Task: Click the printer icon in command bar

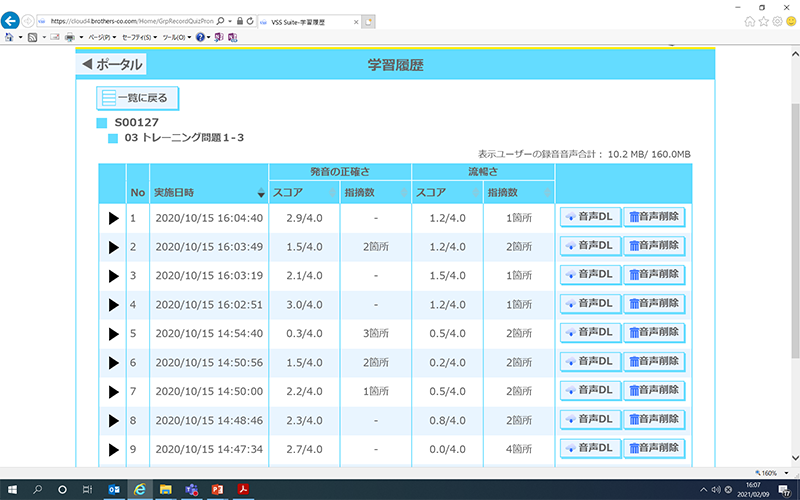Action: click(x=68, y=37)
